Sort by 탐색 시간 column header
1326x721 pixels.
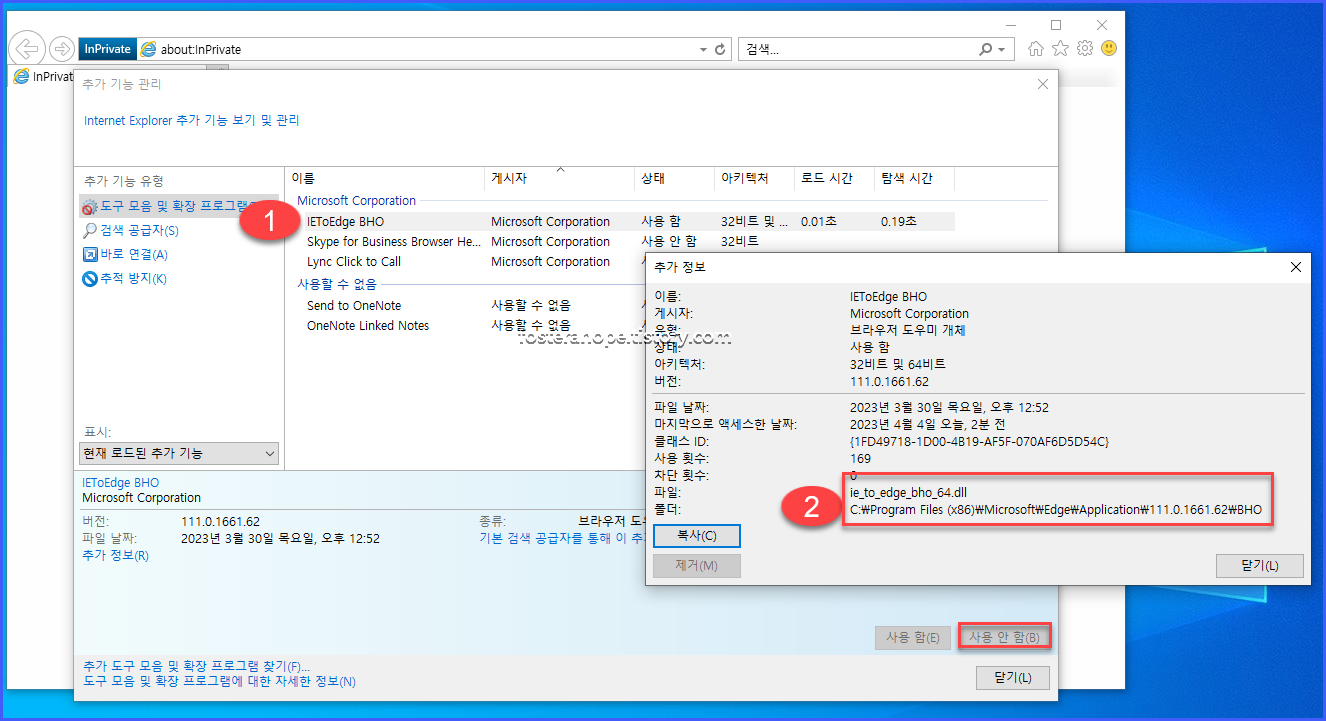tap(915, 178)
